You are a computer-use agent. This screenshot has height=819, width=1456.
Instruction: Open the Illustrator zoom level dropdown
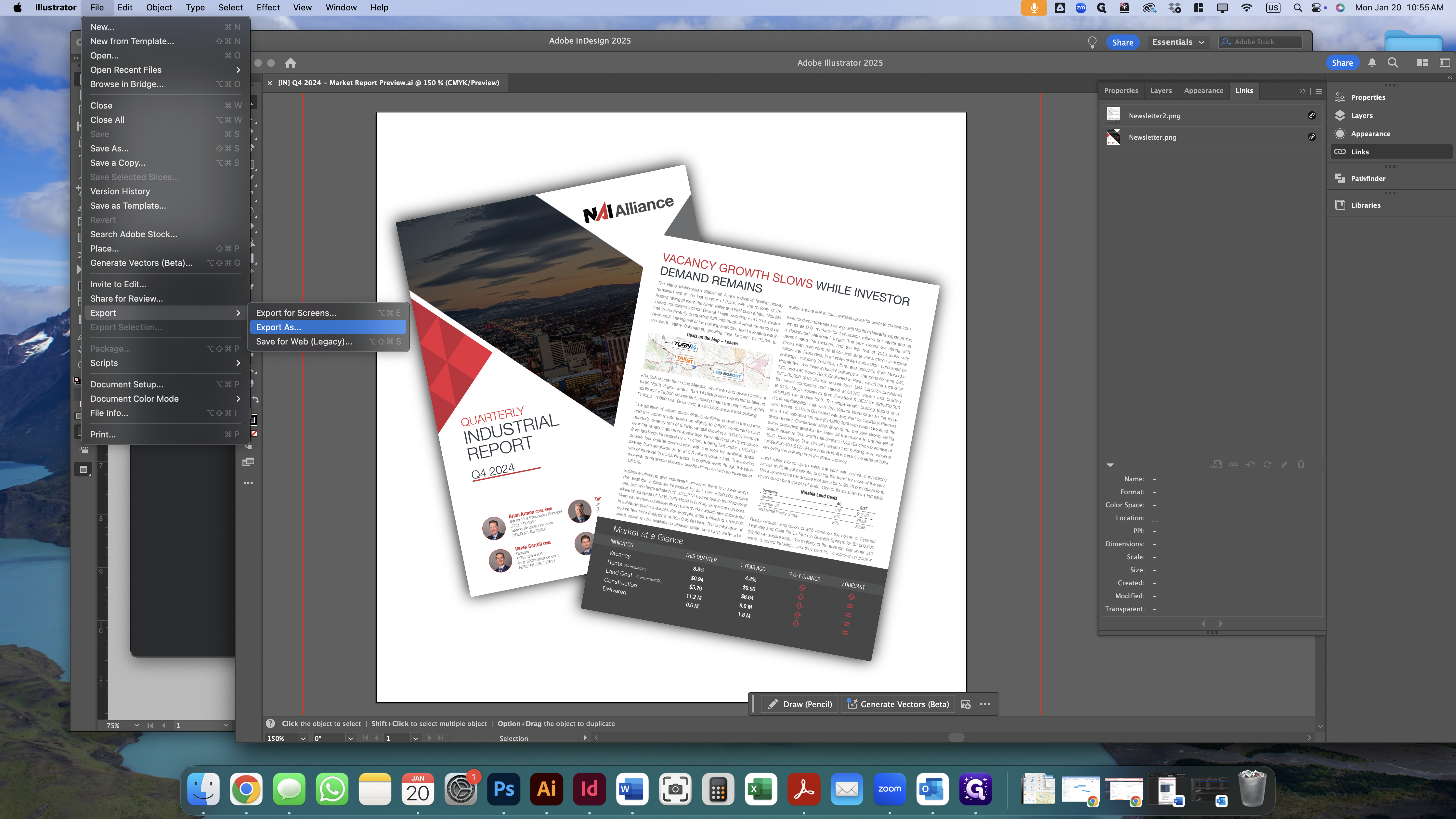click(304, 738)
